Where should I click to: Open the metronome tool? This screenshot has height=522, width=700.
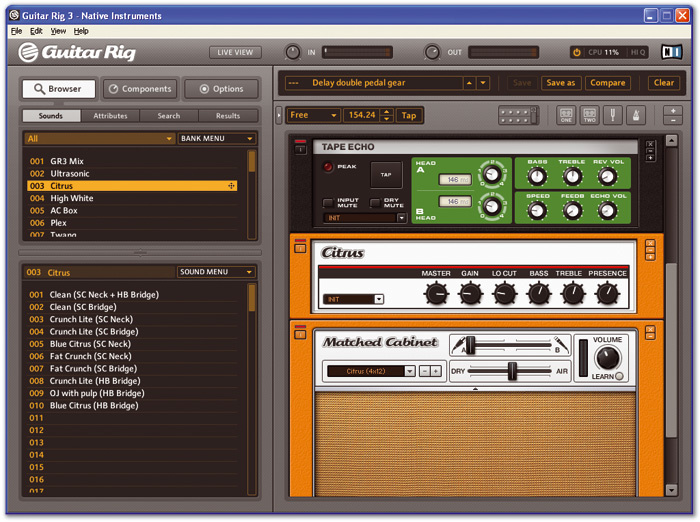coord(635,115)
